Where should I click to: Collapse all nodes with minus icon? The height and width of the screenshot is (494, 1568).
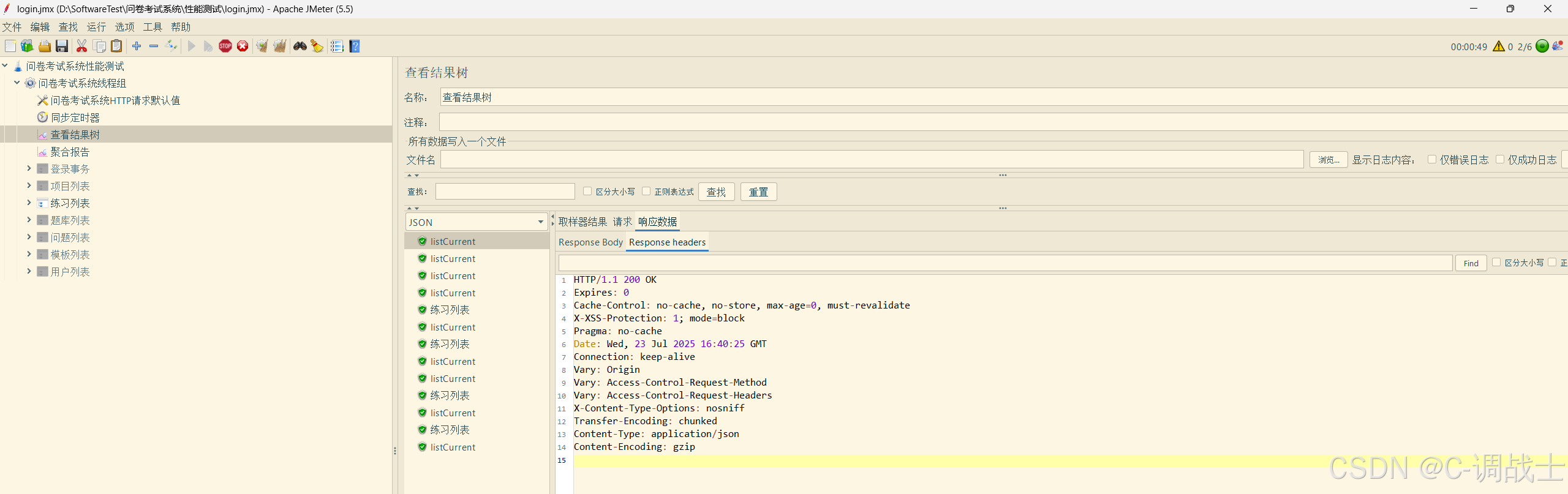pyautogui.click(x=154, y=46)
